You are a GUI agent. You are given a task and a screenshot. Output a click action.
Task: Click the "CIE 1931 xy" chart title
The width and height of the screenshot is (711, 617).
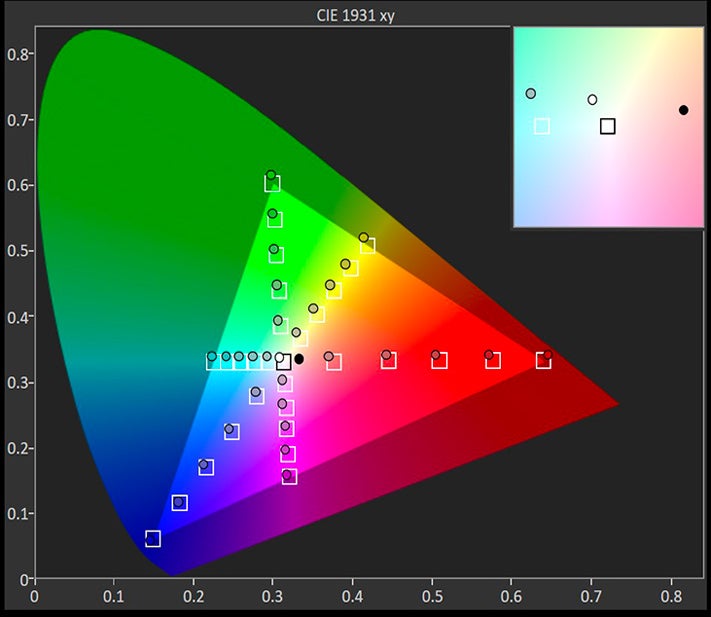355,15
